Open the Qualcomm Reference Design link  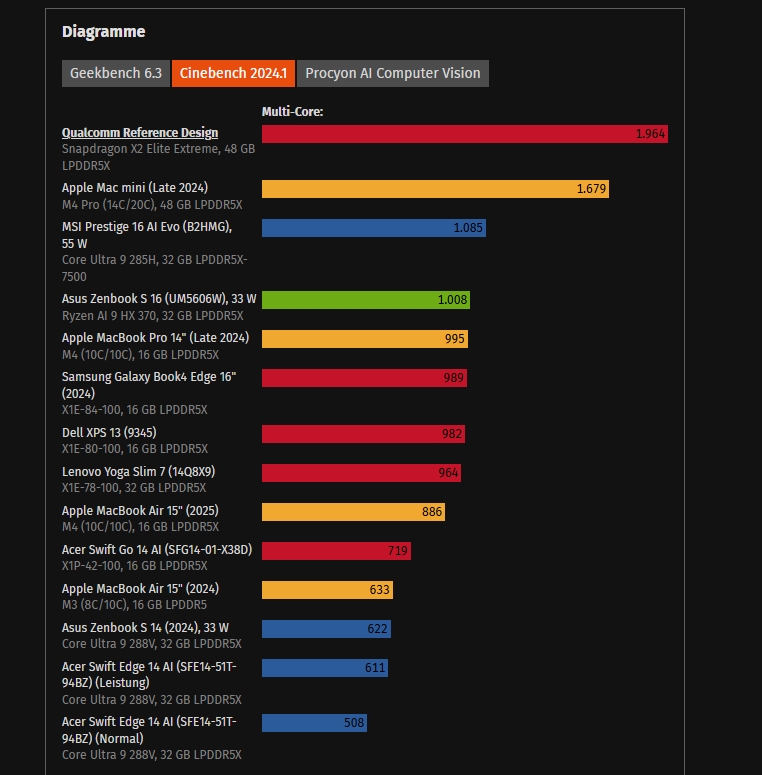[140, 133]
